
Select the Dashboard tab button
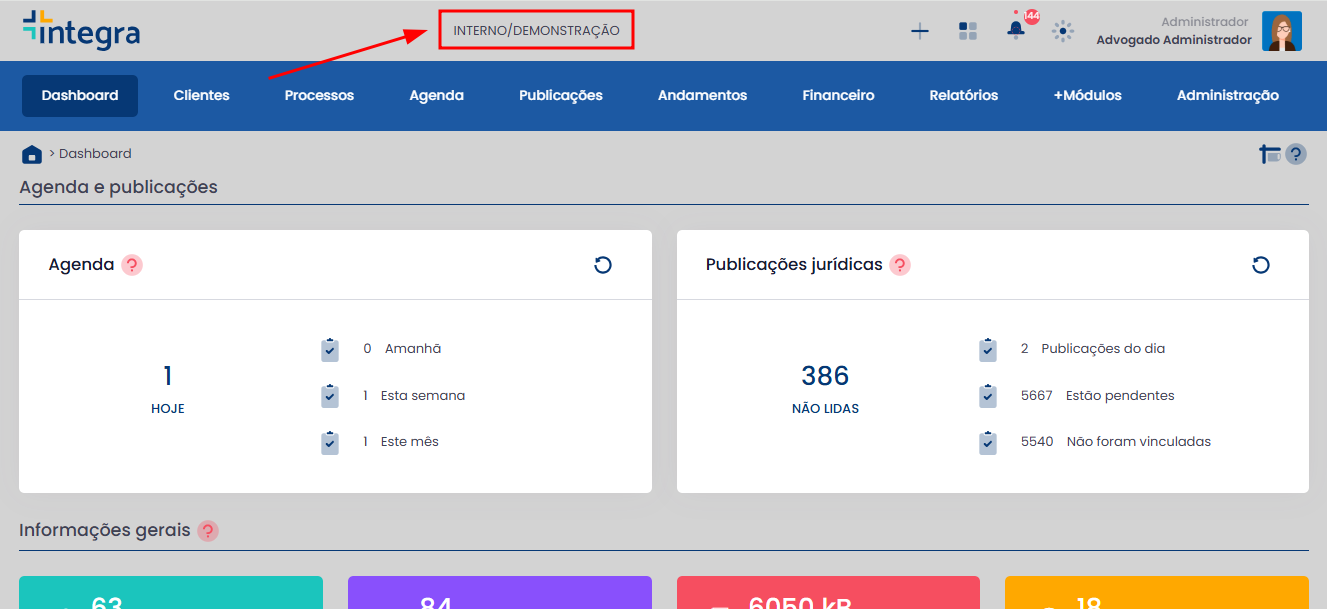click(80, 96)
